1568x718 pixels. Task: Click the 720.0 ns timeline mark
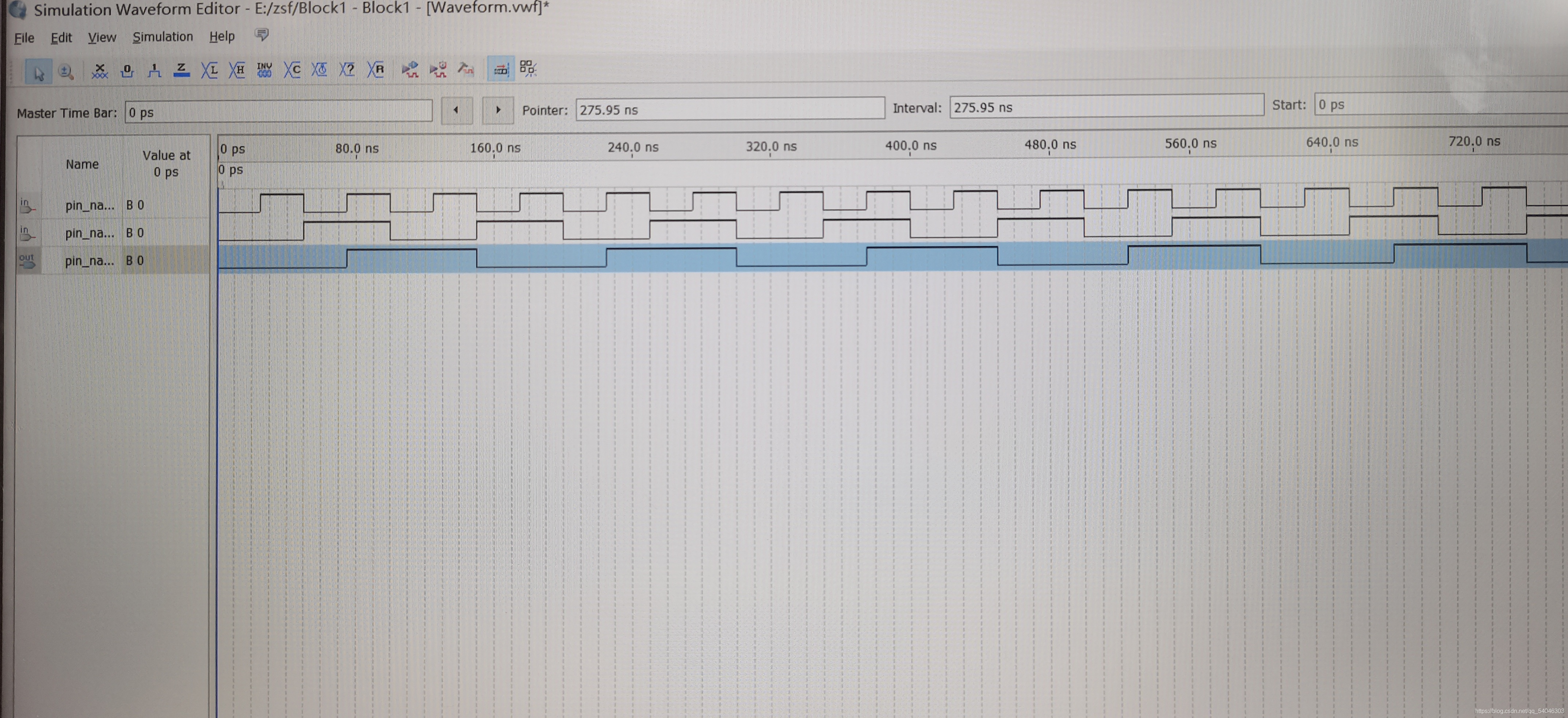(1474, 141)
